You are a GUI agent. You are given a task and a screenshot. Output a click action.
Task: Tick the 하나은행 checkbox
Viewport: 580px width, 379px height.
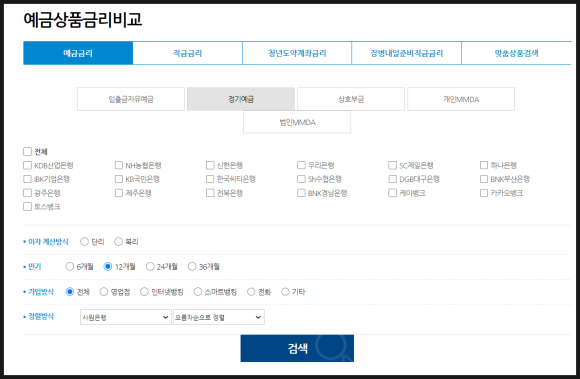click(484, 165)
